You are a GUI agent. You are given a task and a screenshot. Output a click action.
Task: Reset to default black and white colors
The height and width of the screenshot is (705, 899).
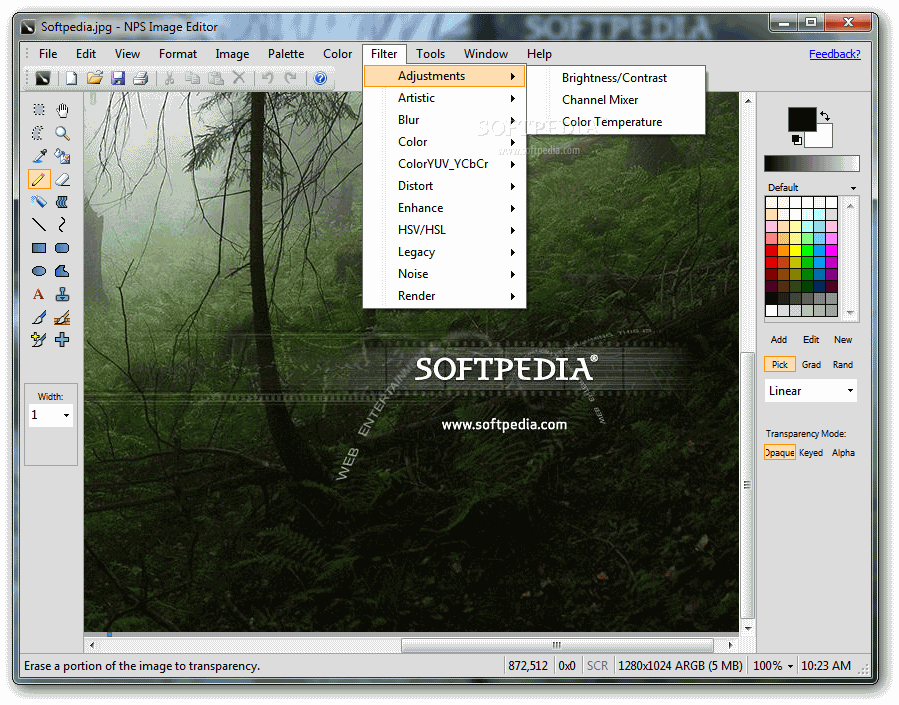[796, 140]
